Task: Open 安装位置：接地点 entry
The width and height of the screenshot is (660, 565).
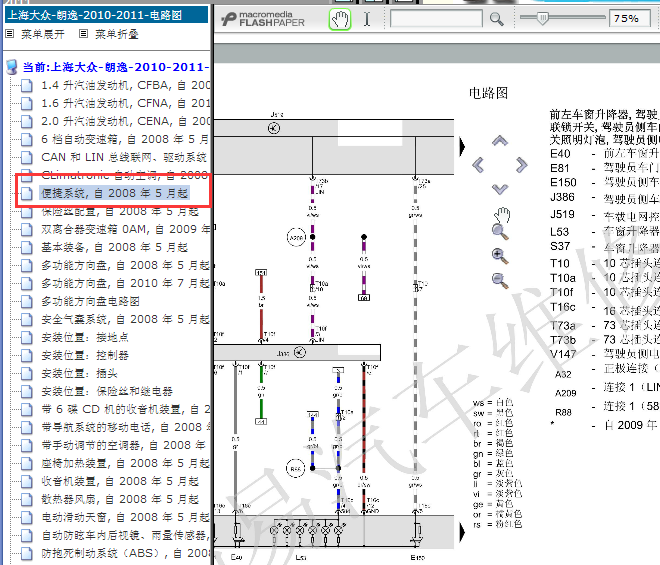Action: point(85,338)
